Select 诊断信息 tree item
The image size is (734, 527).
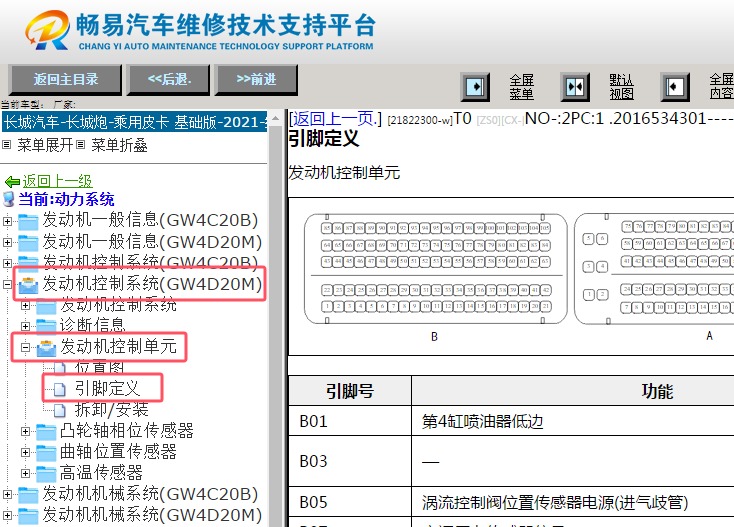click(93, 325)
